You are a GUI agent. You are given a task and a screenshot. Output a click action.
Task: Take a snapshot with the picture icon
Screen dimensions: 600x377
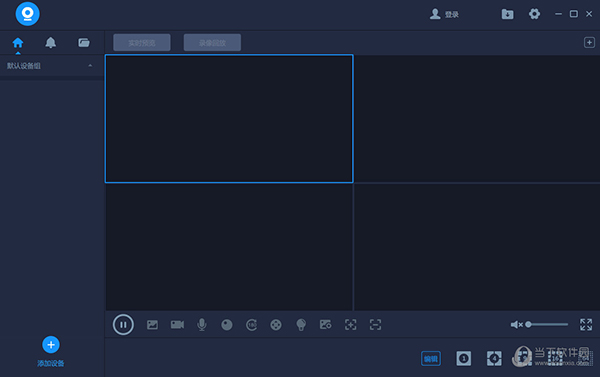[152, 325]
